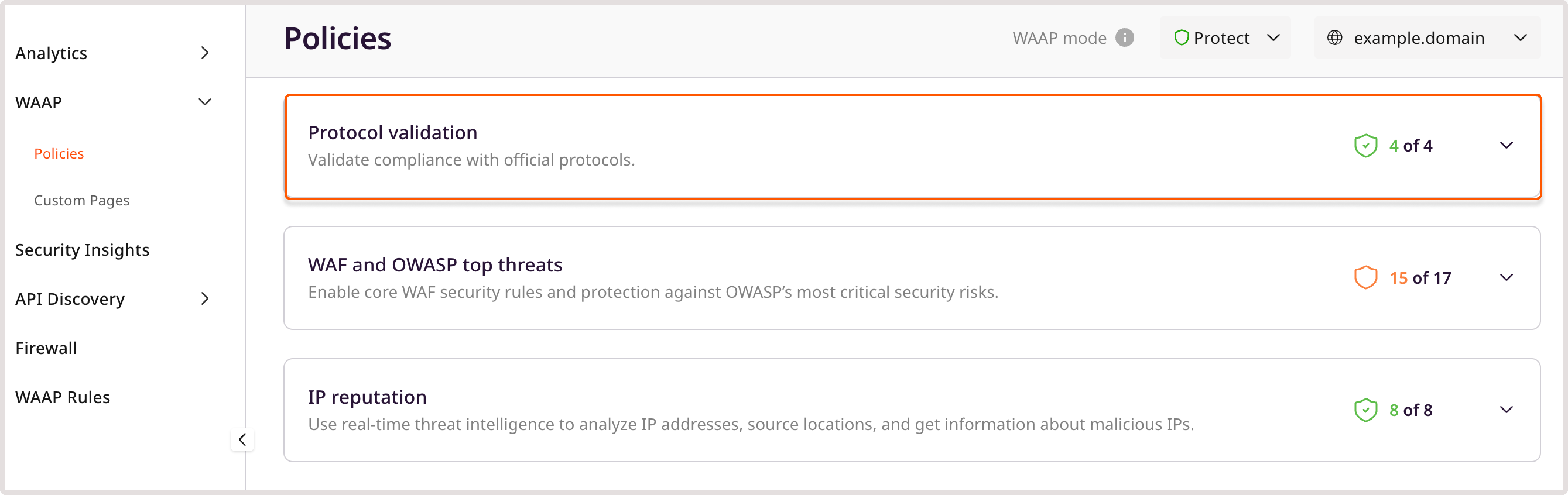
Task: Open the Firewall page
Action: coord(46,348)
